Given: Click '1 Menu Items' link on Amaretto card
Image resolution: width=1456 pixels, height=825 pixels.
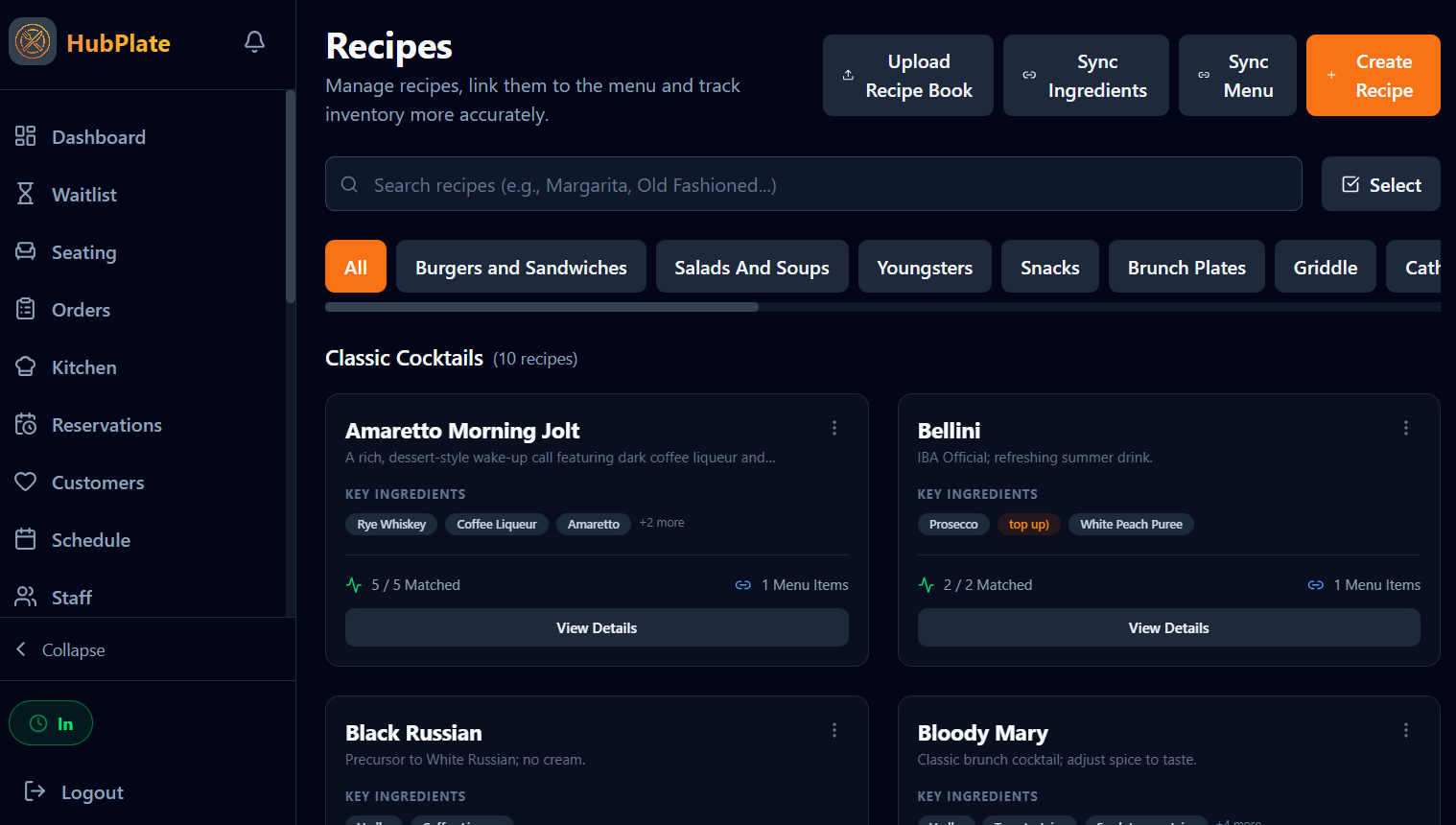Looking at the screenshot, I should 792,584.
